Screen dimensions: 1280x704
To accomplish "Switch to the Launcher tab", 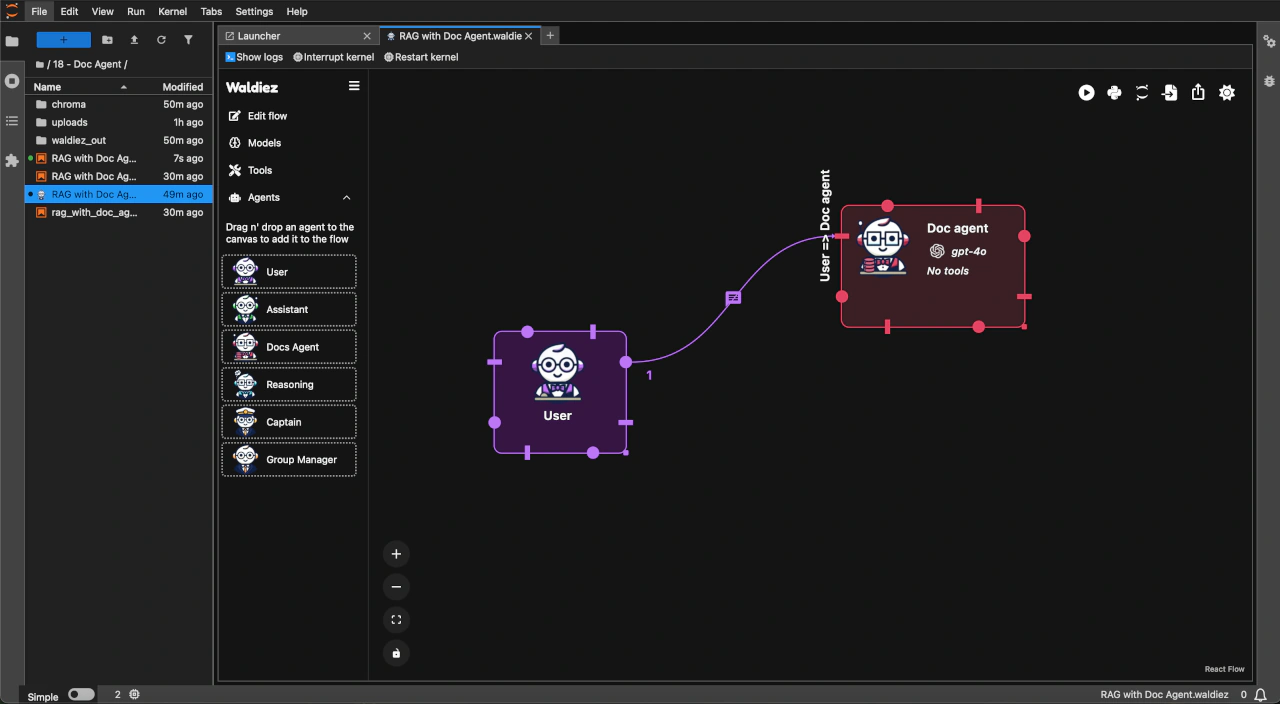I will point(259,36).
